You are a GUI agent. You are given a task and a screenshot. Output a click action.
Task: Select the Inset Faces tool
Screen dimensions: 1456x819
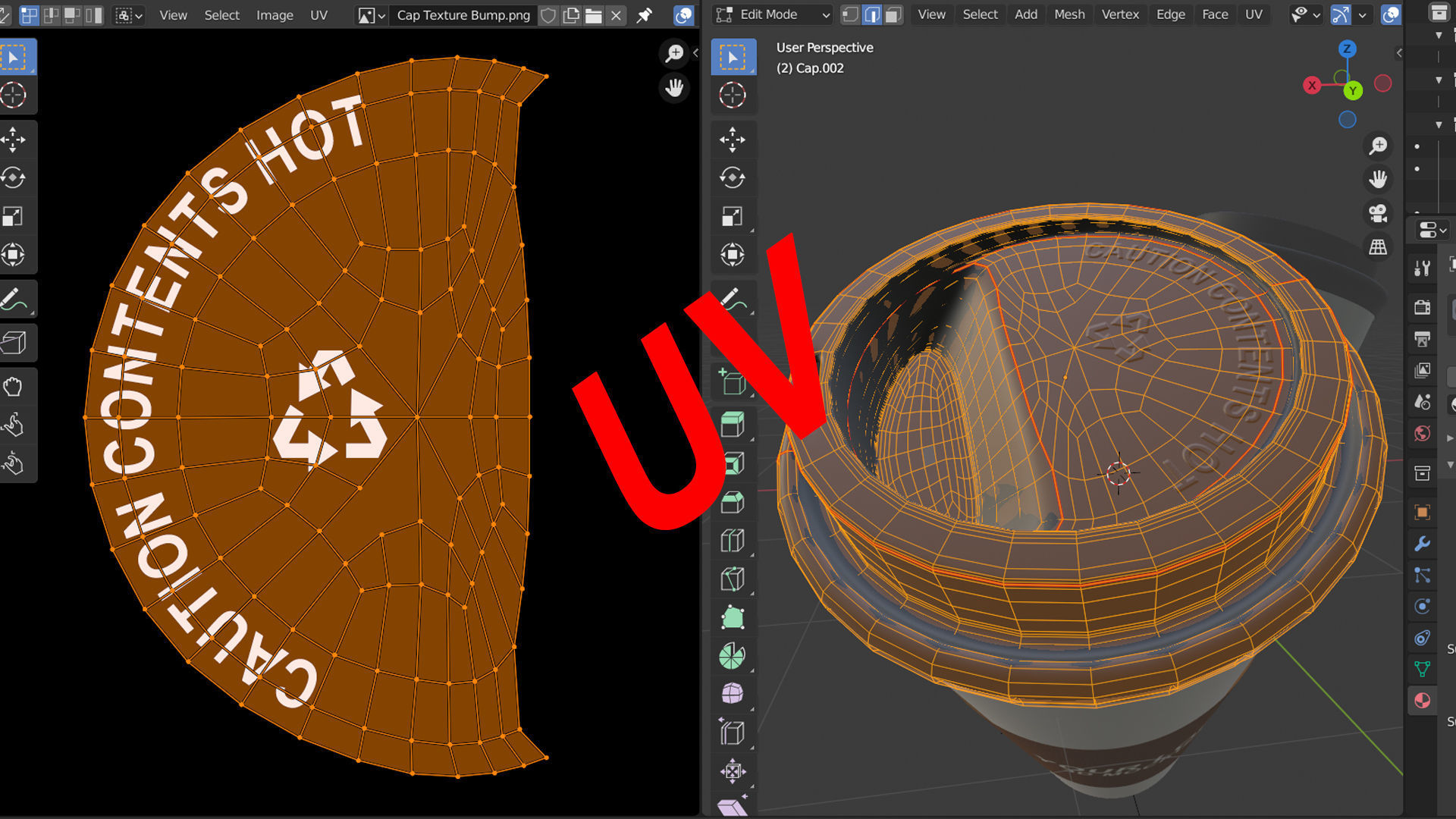point(733,463)
